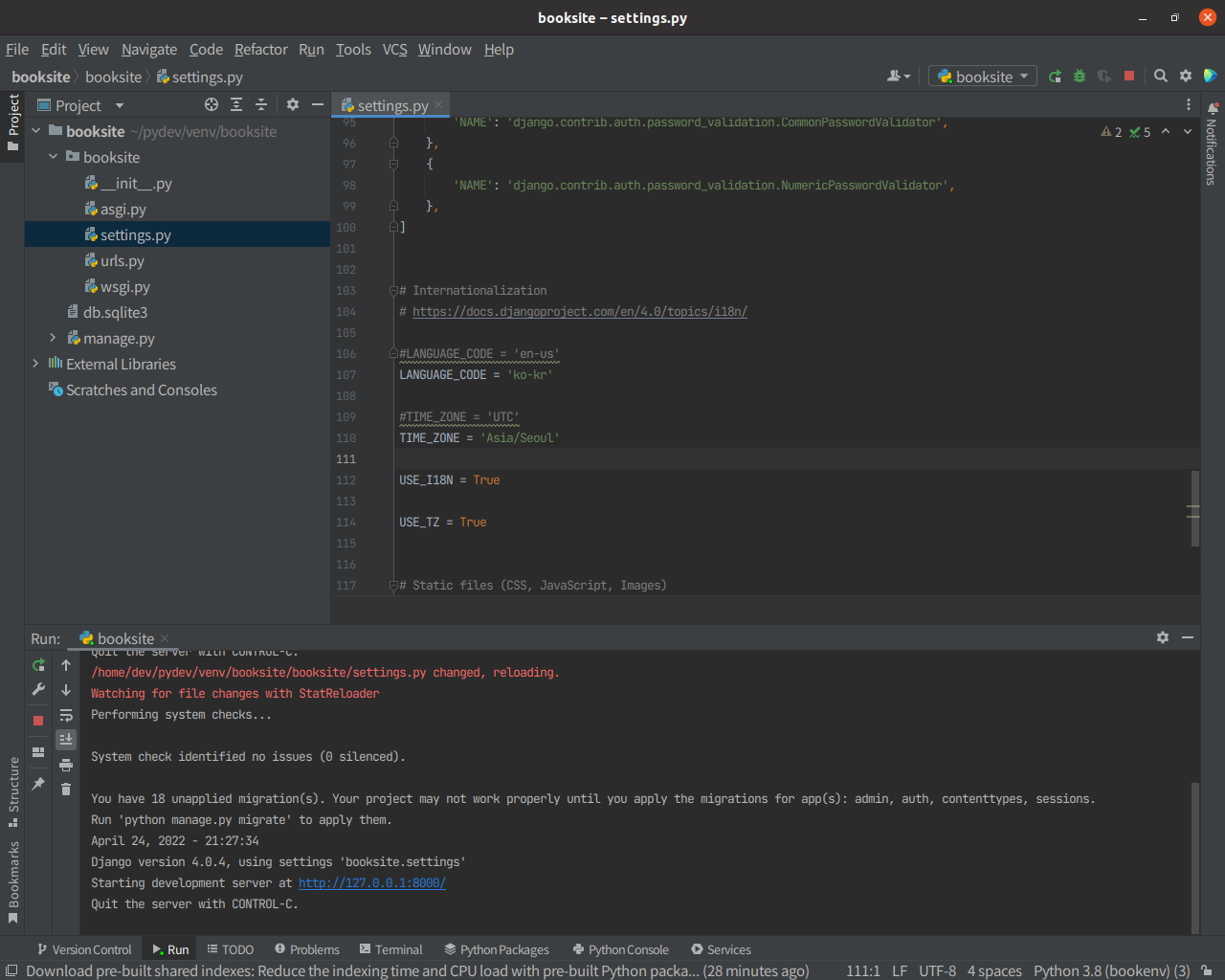
Task: Rerun the booksite configuration from the main toolbar
Action: pos(1055,76)
